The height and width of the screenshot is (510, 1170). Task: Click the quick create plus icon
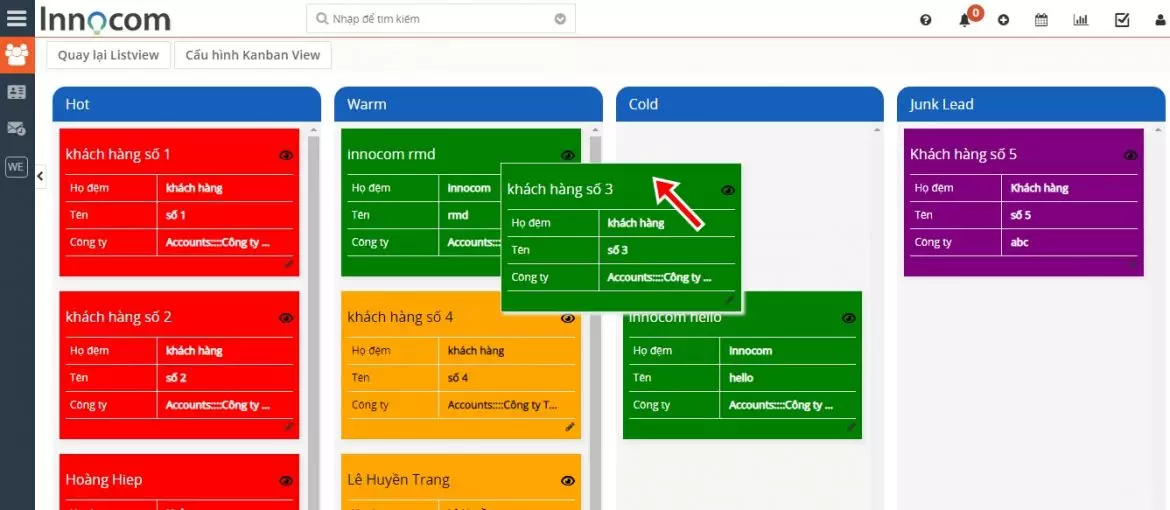(x=1003, y=20)
